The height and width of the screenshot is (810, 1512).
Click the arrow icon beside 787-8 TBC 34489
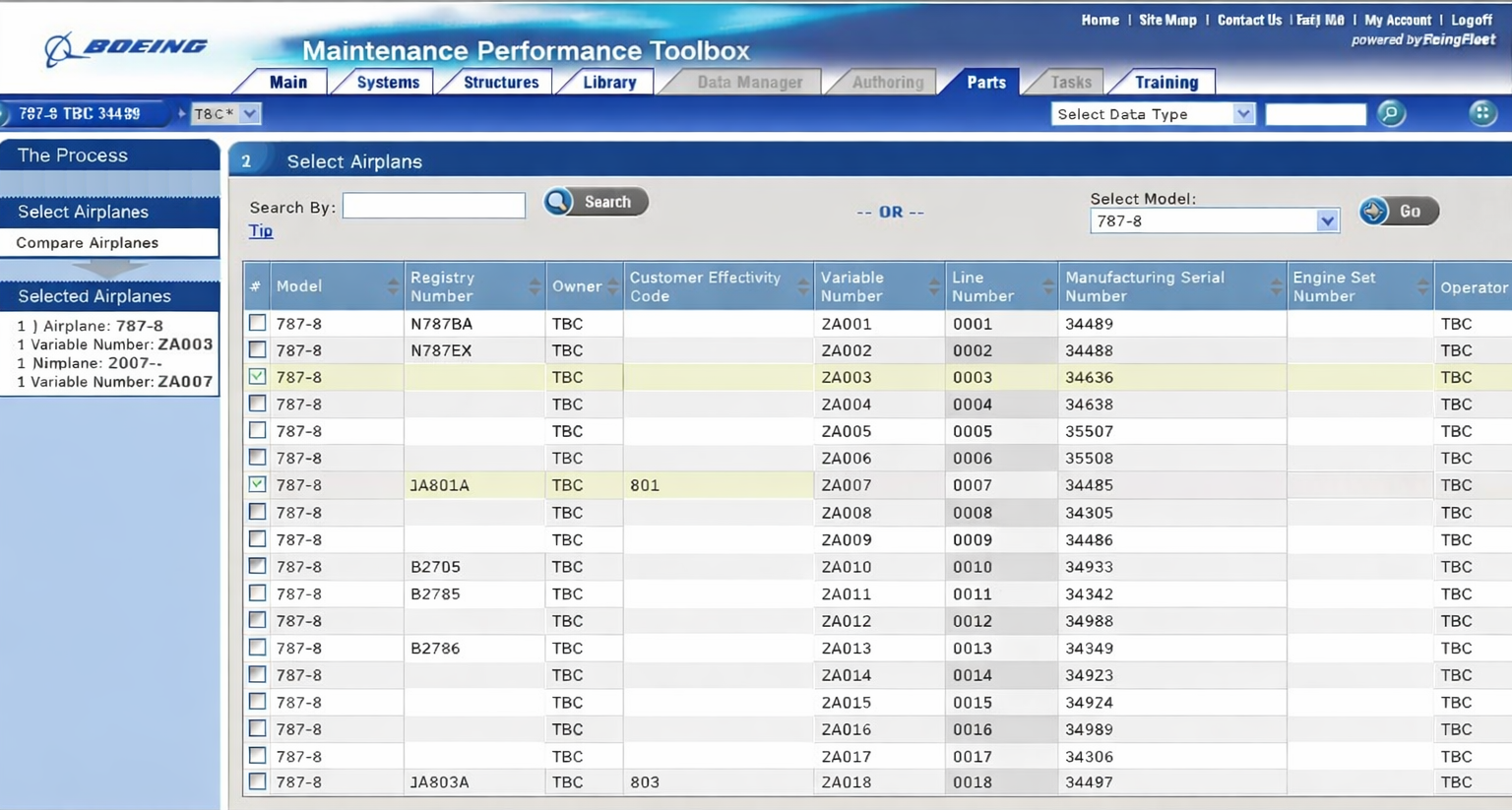[181, 113]
